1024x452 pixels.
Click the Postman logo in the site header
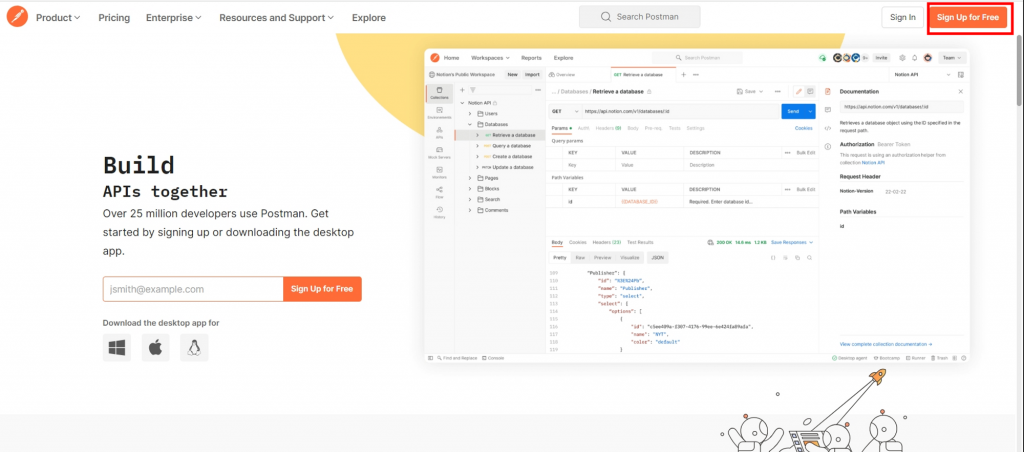click(x=18, y=17)
